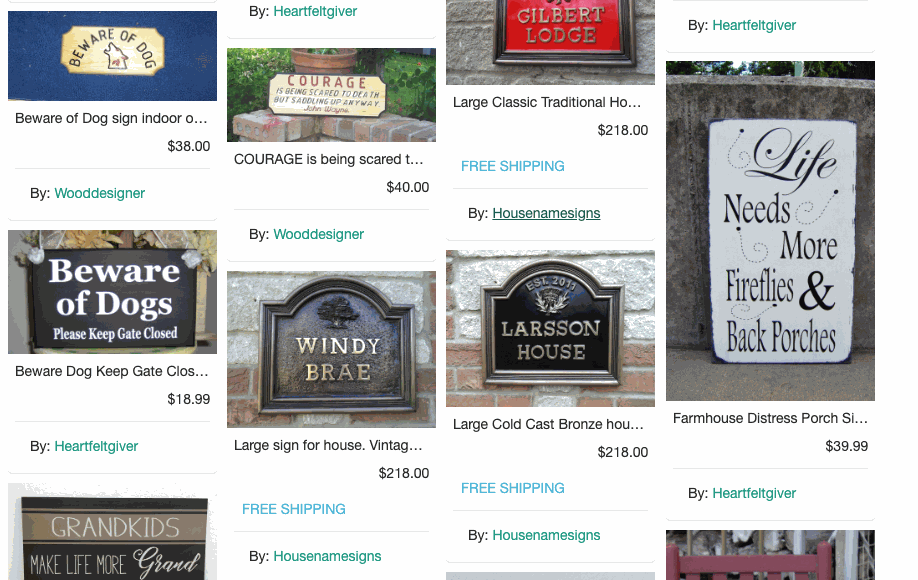The height and width of the screenshot is (580, 918).
Task: Open the Farmhouse Distress Porch Sign title
Action: click(770, 418)
